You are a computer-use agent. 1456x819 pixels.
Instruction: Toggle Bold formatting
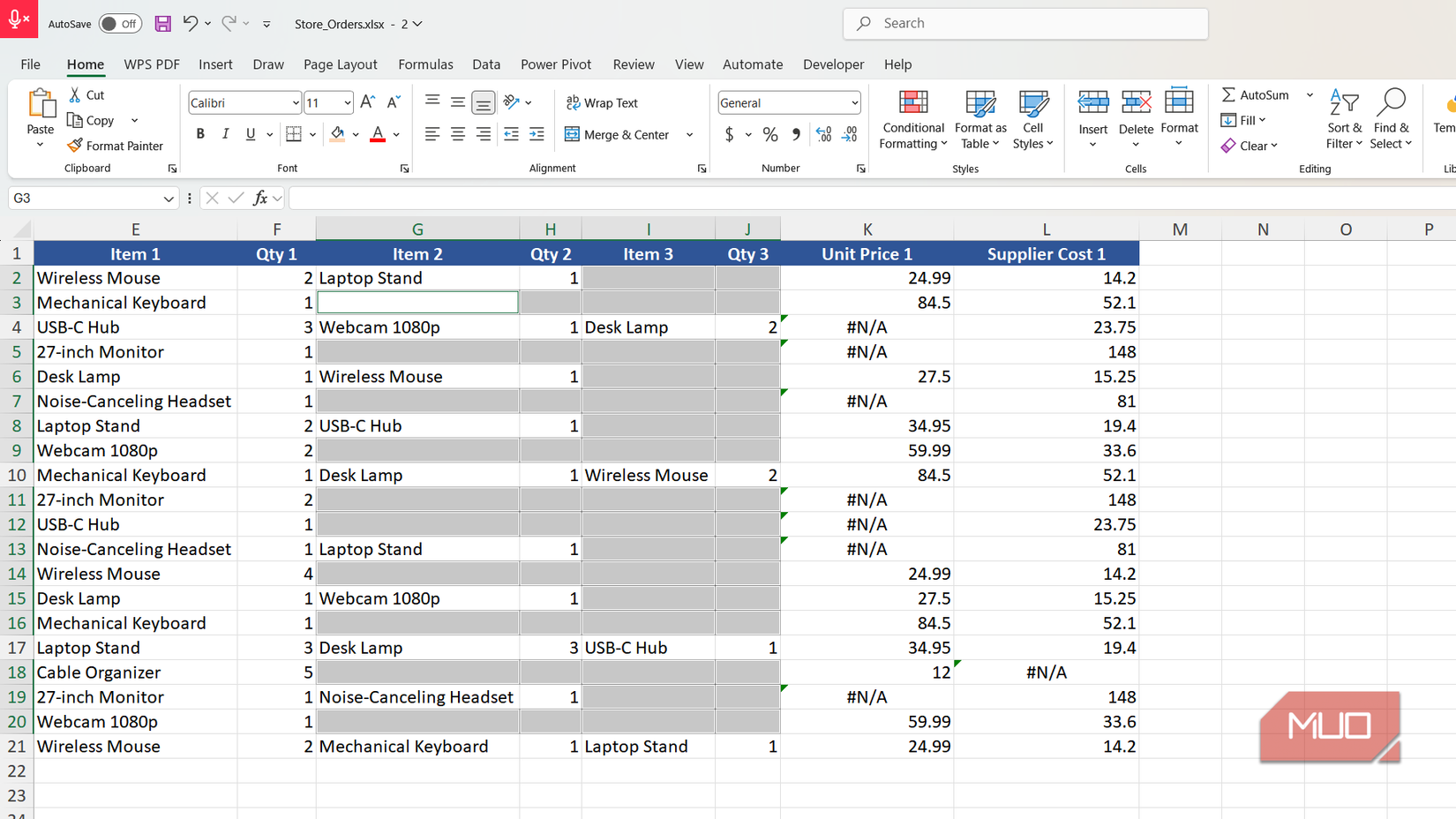click(200, 134)
